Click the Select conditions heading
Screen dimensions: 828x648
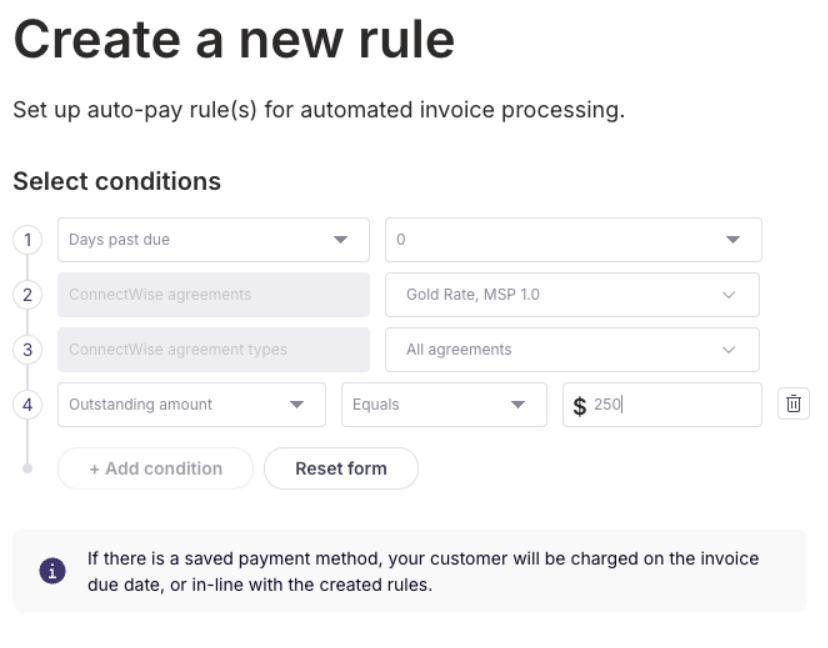click(116, 182)
